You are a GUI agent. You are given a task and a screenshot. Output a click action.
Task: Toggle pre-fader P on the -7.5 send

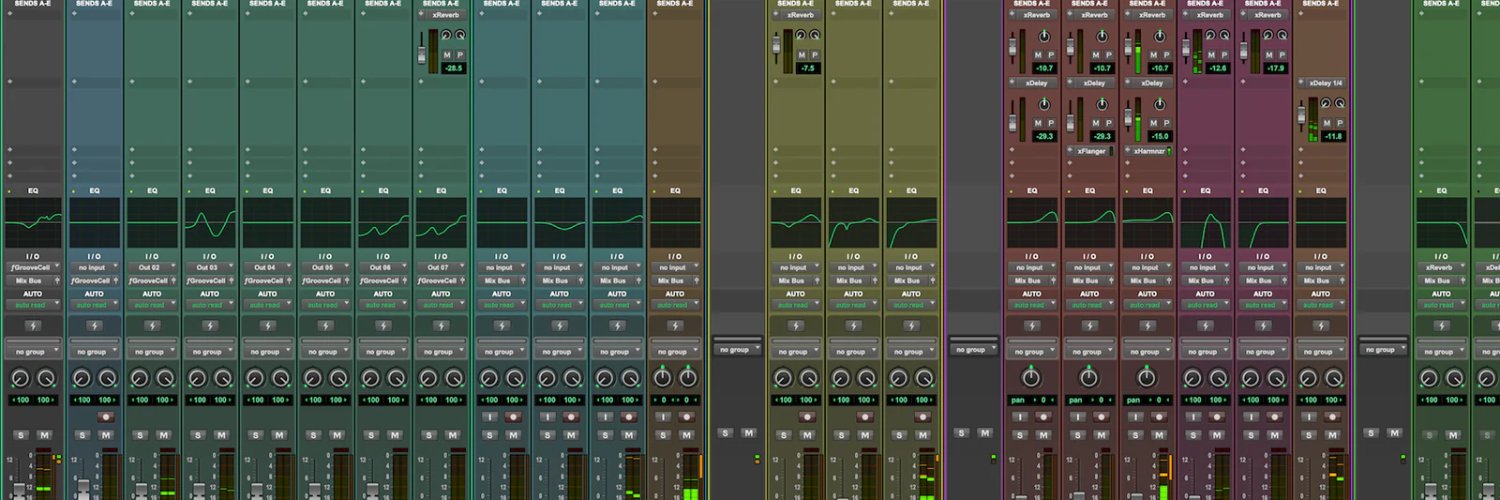tap(816, 54)
